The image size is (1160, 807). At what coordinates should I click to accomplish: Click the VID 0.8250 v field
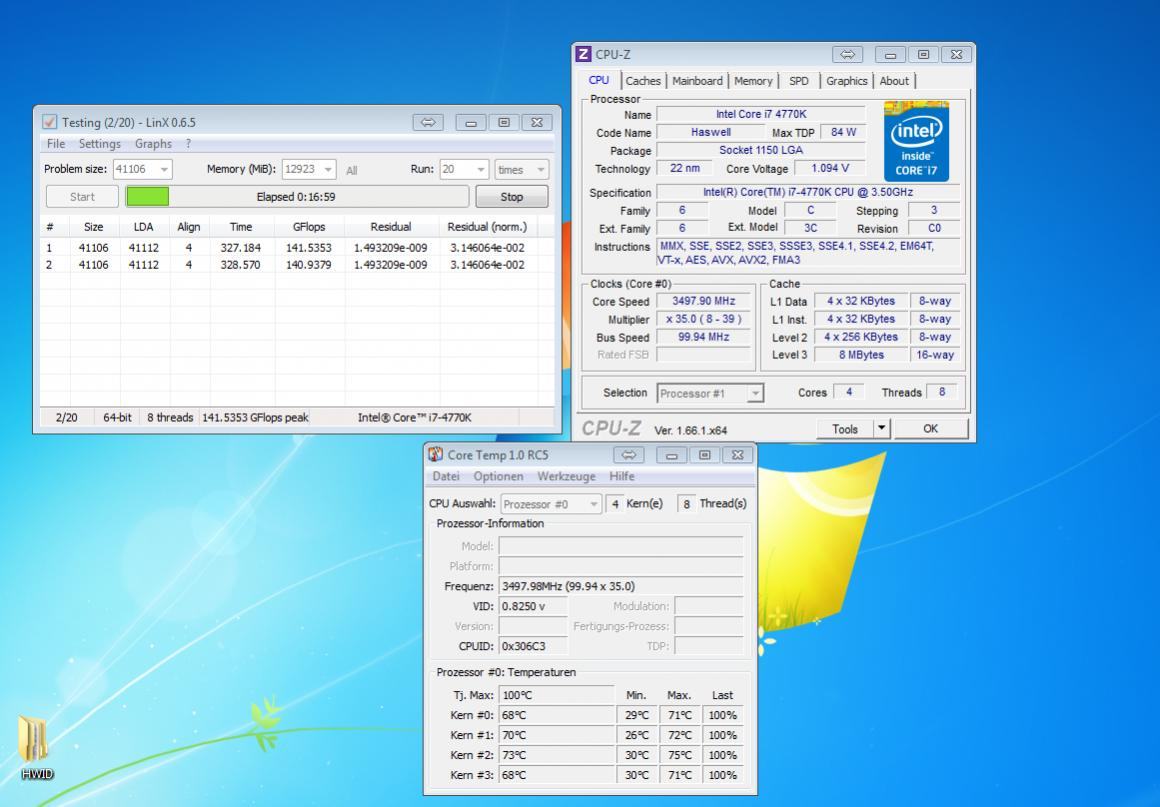(x=533, y=606)
